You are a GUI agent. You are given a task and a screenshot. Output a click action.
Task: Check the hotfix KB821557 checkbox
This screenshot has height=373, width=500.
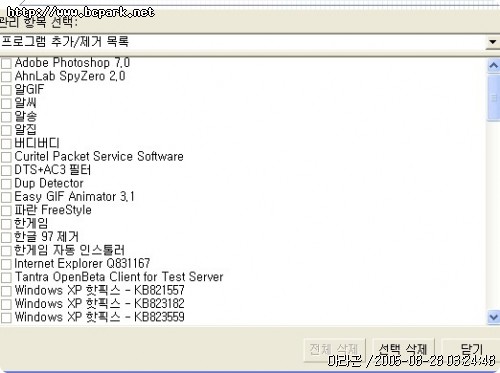(x=6, y=291)
